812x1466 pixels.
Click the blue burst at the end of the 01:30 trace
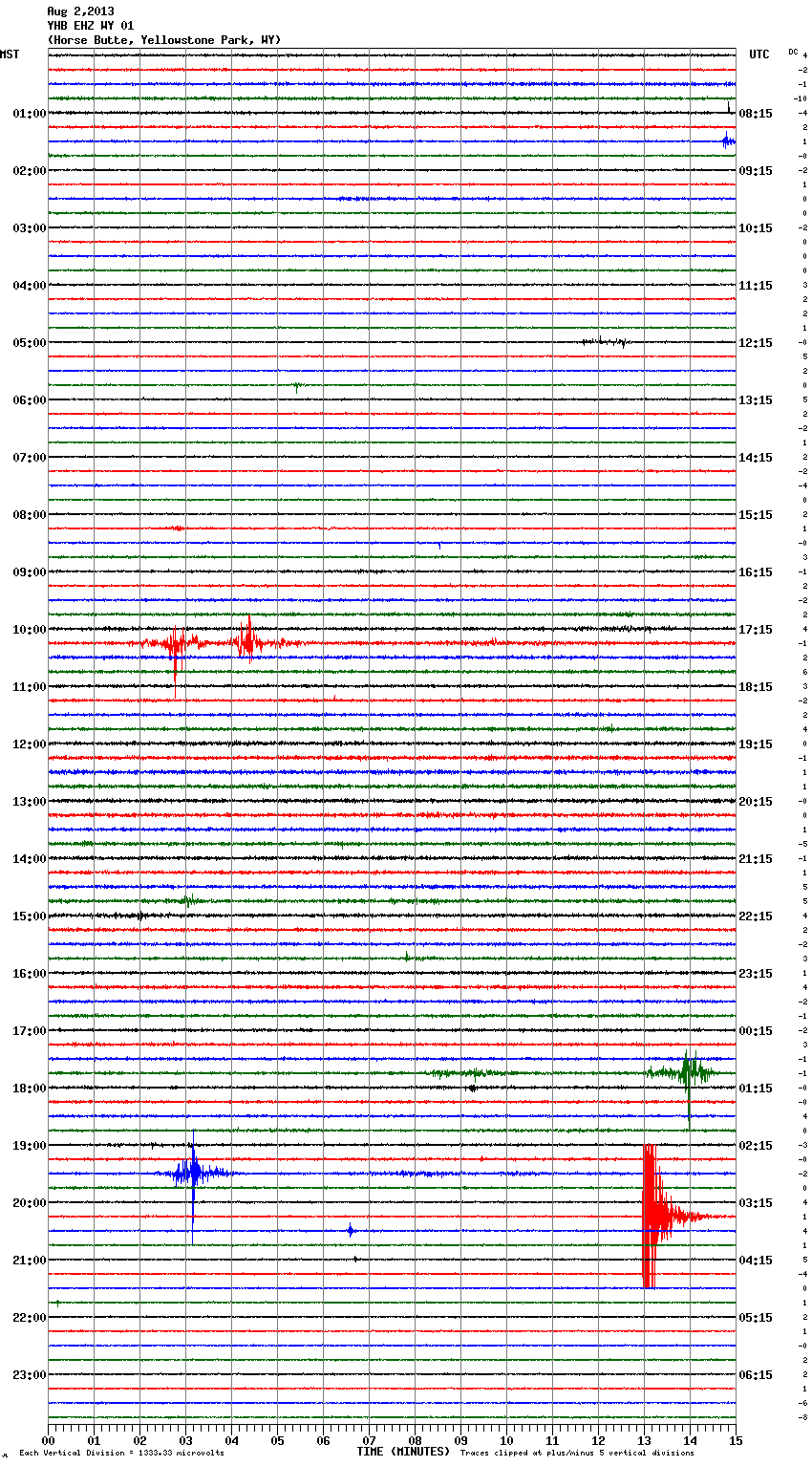click(728, 141)
